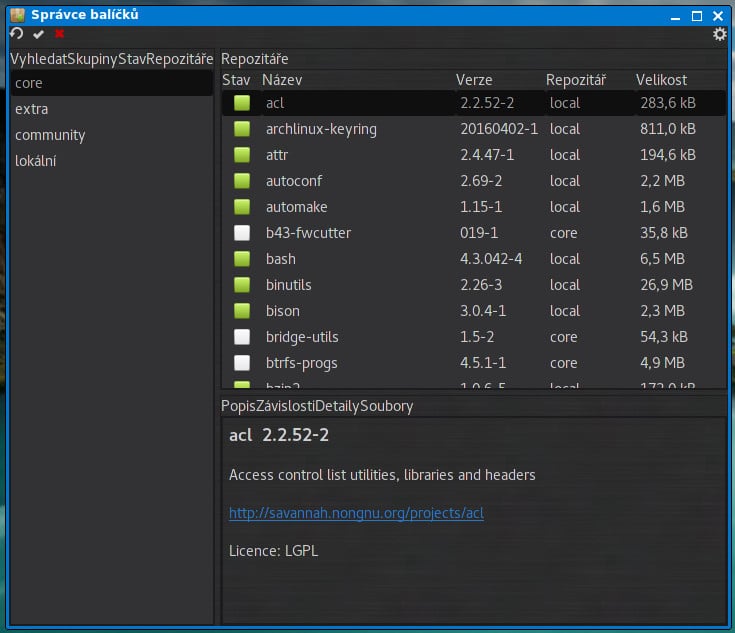Apply pending changes with the checkmark icon
The image size is (735, 633).
(39, 34)
